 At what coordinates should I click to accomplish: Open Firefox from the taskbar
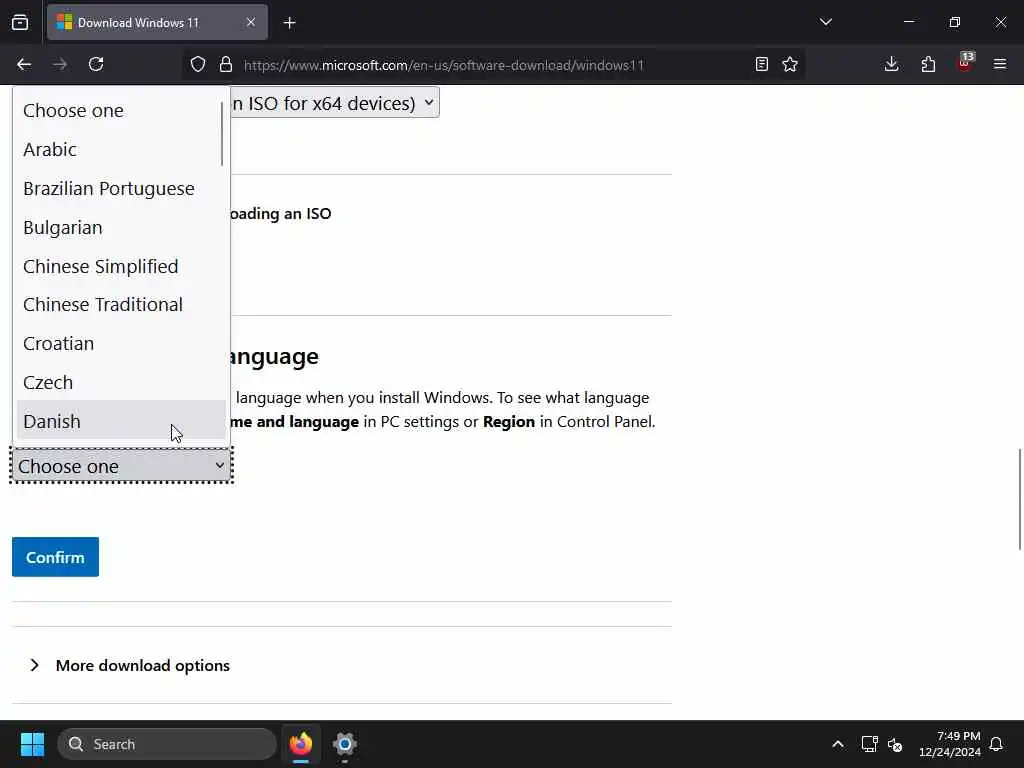pyautogui.click(x=301, y=744)
